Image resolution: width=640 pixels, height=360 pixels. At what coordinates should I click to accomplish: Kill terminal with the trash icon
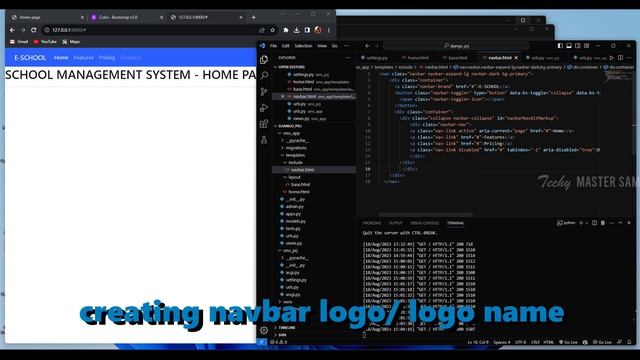click(x=603, y=223)
